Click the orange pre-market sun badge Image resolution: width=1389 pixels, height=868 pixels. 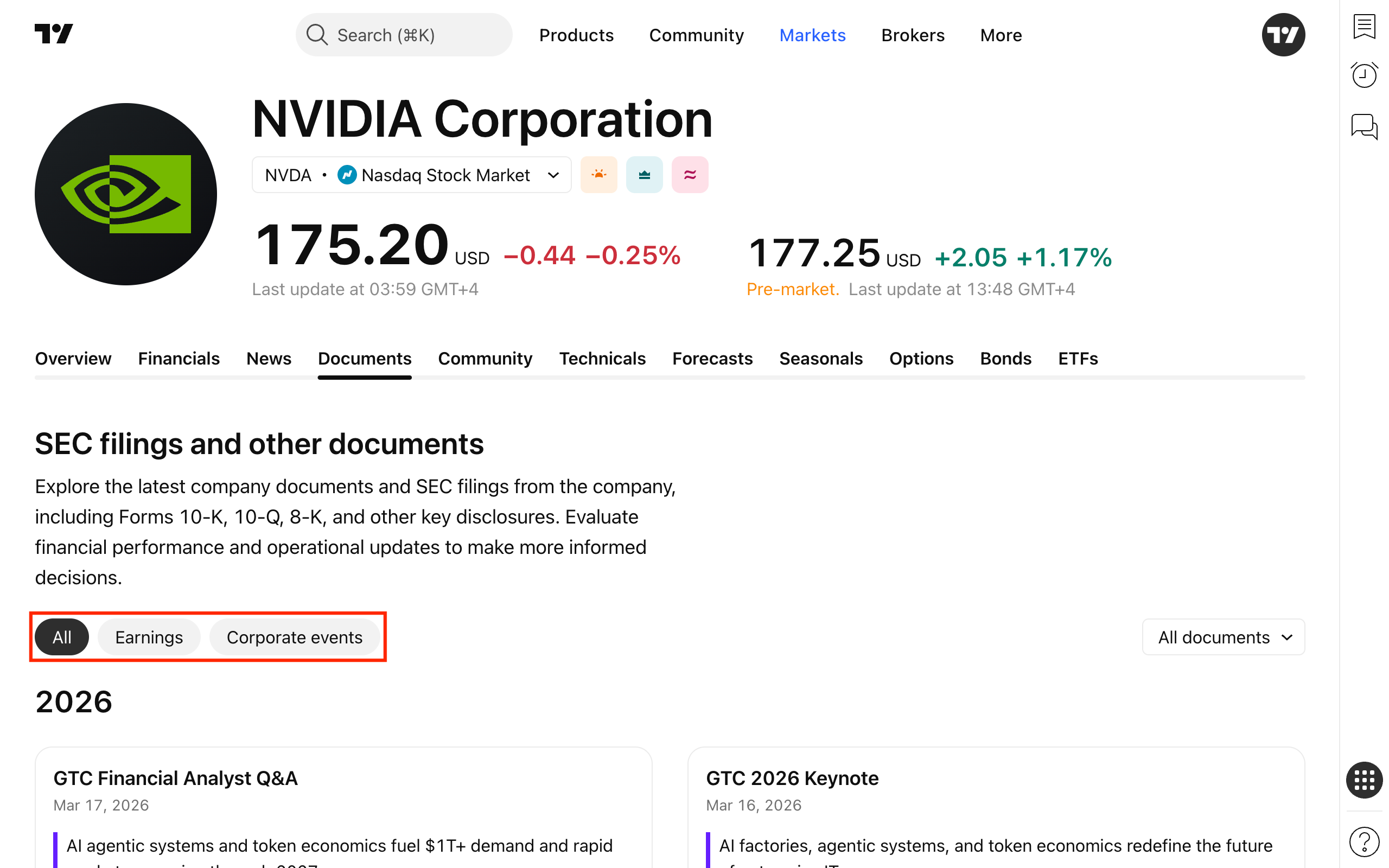pos(598,175)
